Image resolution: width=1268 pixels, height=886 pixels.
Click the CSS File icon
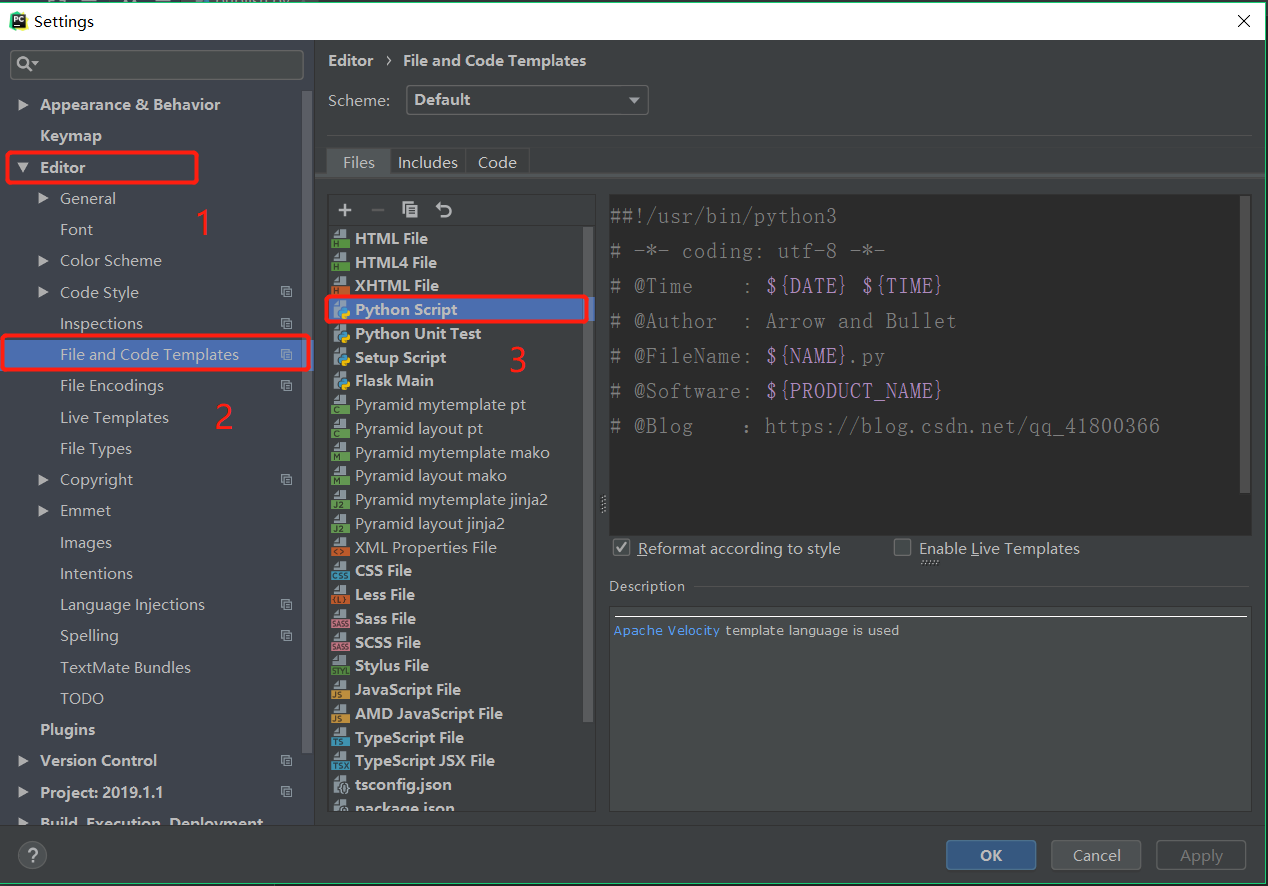coord(340,571)
